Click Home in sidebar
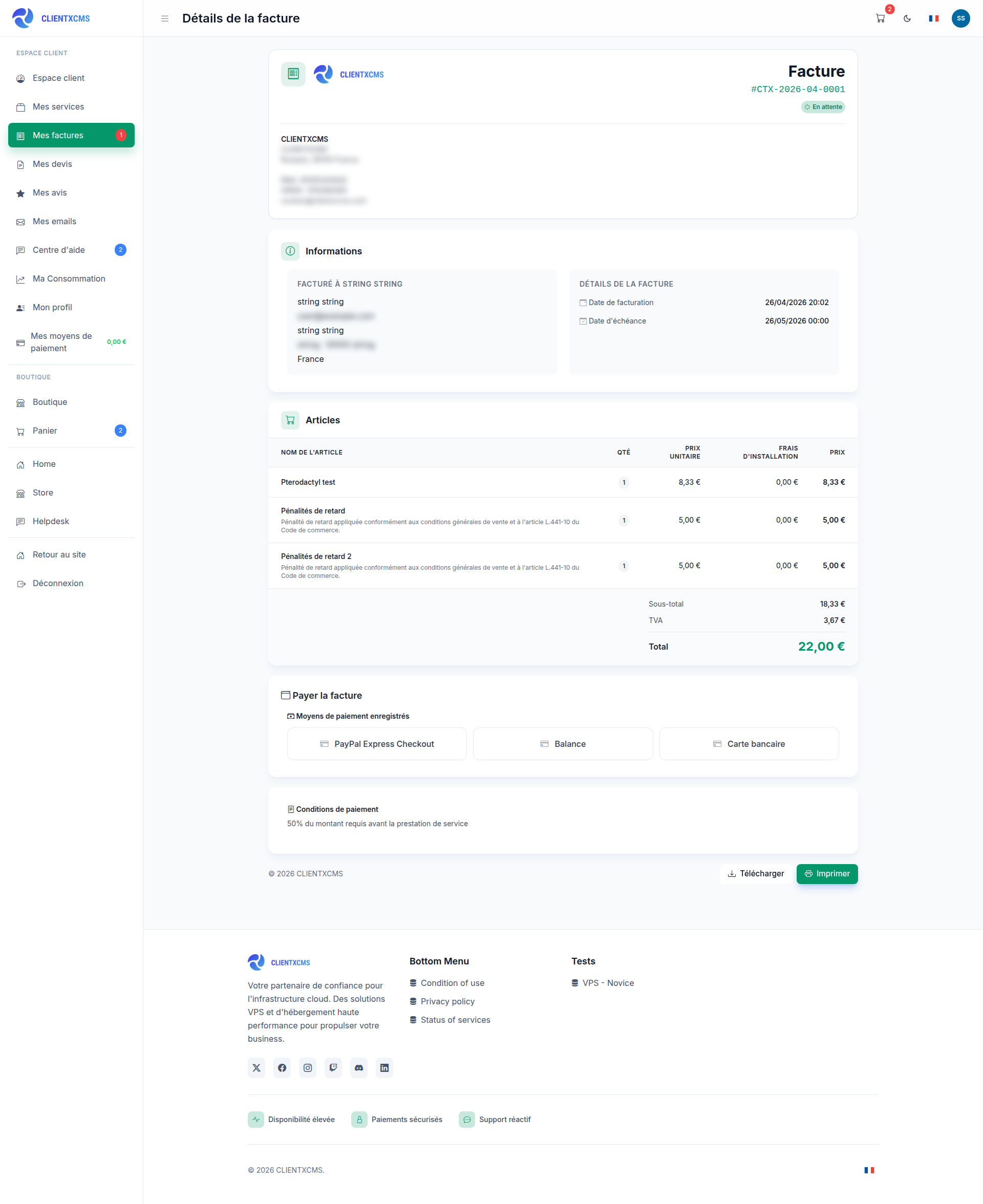This screenshot has height=1204, width=983. click(x=71, y=464)
